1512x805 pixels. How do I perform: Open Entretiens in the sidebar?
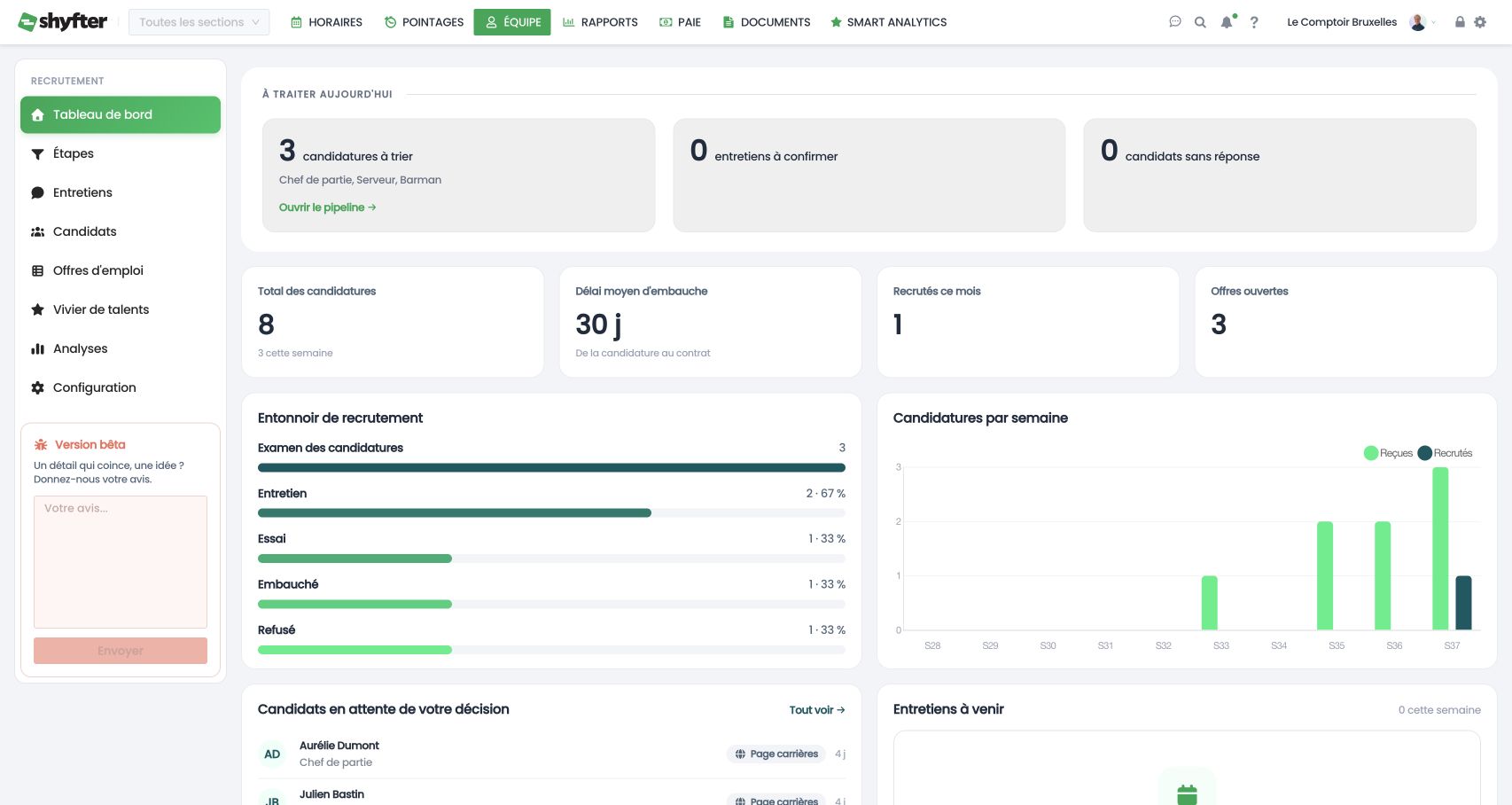click(x=121, y=192)
